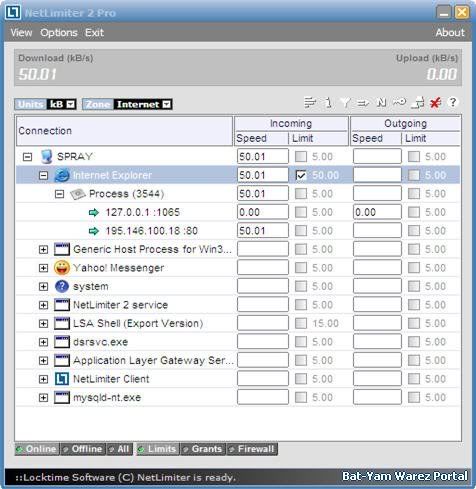The image size is (476, 489).
Task: Click the SPRAY computer icon
Action: pyautogui.click(x=46, y=156)
